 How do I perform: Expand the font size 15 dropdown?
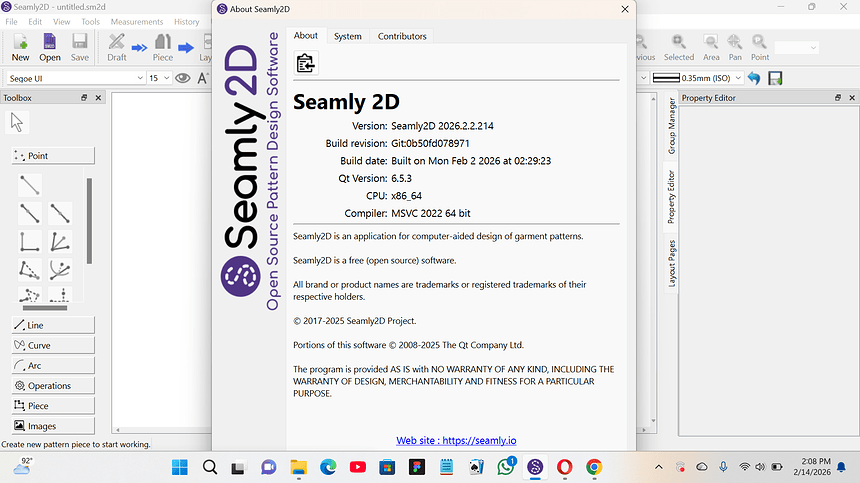click(160, 78)
